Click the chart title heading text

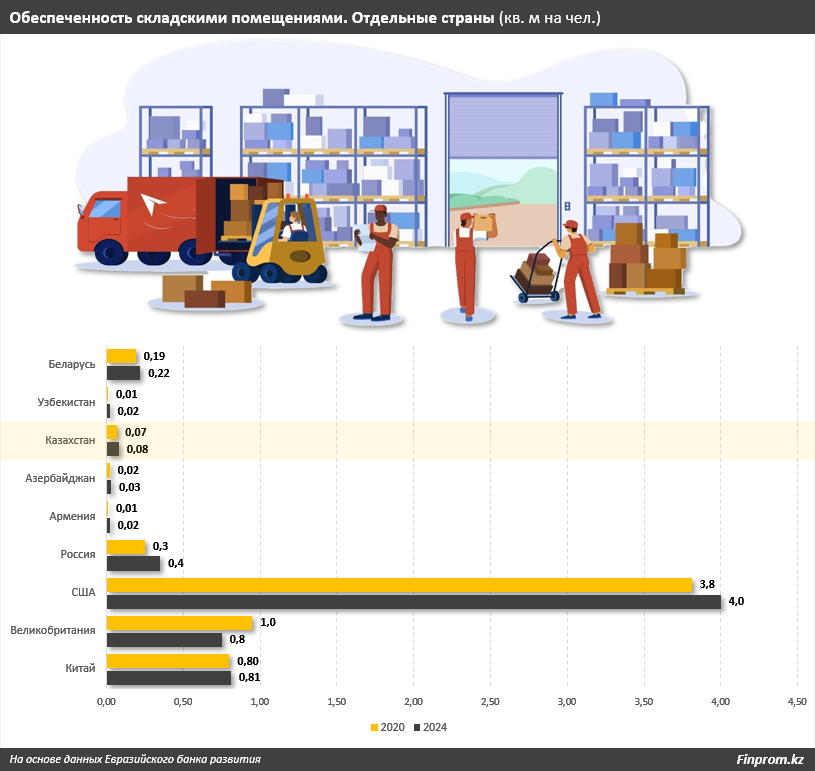click(x=251, y=18)
